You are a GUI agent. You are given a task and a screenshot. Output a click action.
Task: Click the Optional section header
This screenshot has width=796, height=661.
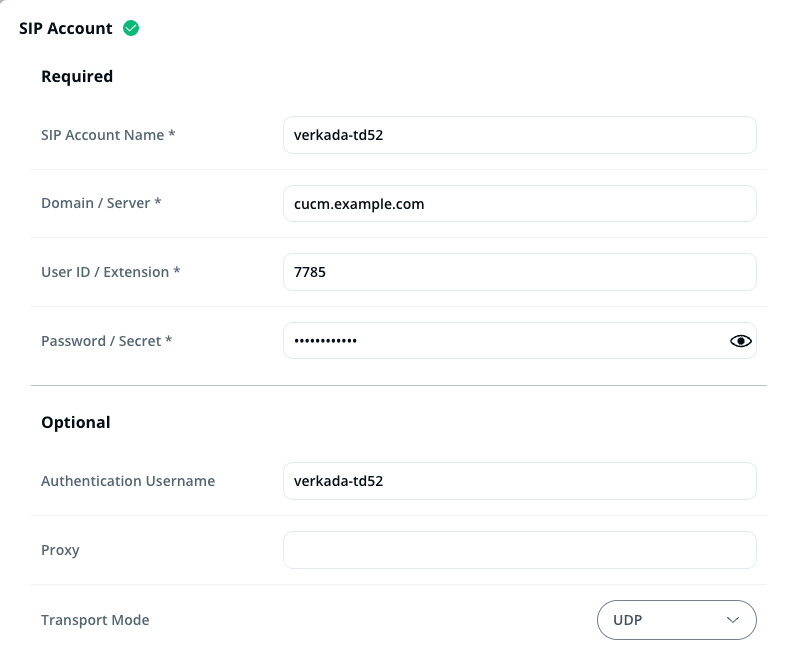[76, 422]
